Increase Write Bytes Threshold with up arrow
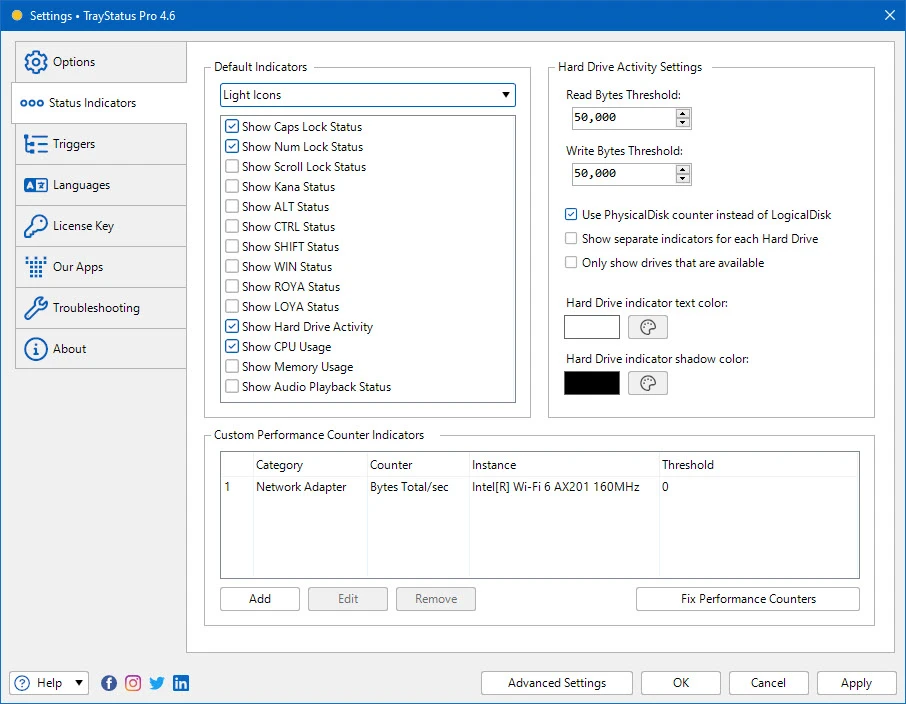Viewport: 906px width, 704px height. pyautogui.click(x=683, y=169)
